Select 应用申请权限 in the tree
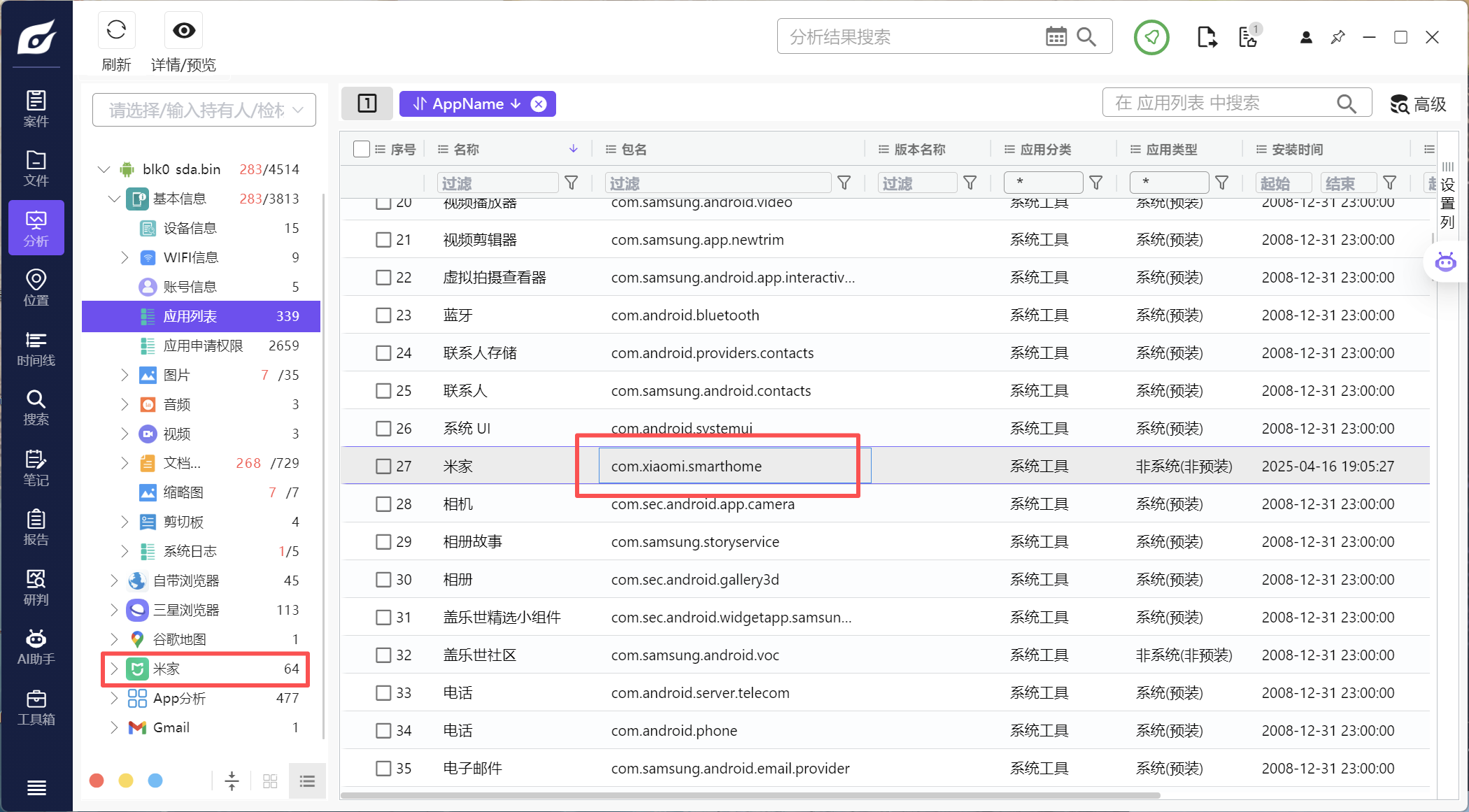The image size is (1469, 812). pyautogui.click(x=203, y=346)
